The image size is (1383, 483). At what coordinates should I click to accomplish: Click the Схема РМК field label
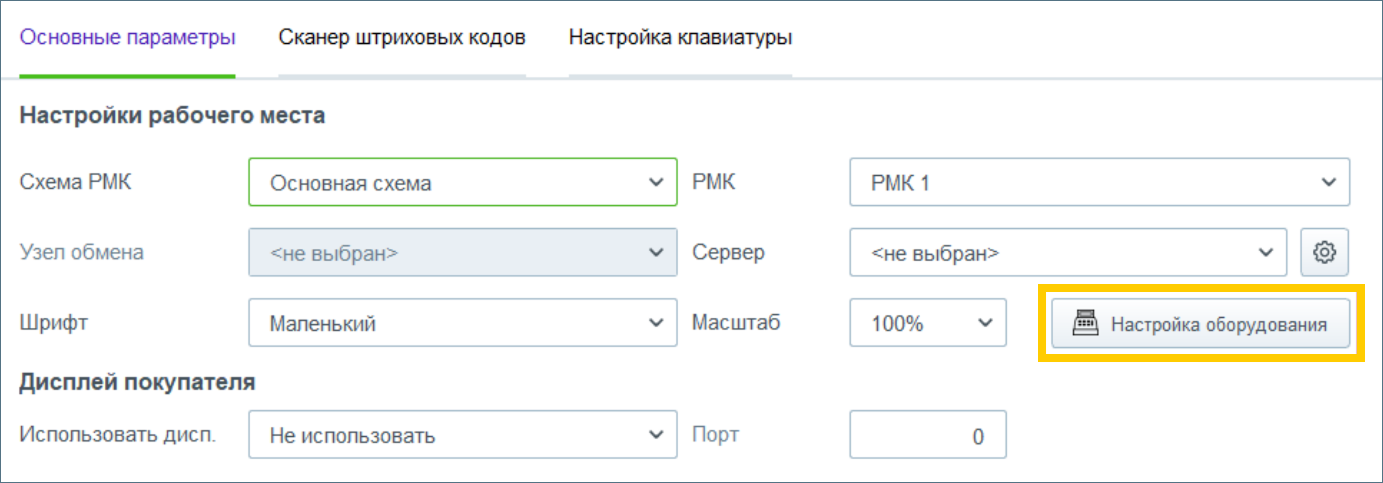(x=76, y=183)
